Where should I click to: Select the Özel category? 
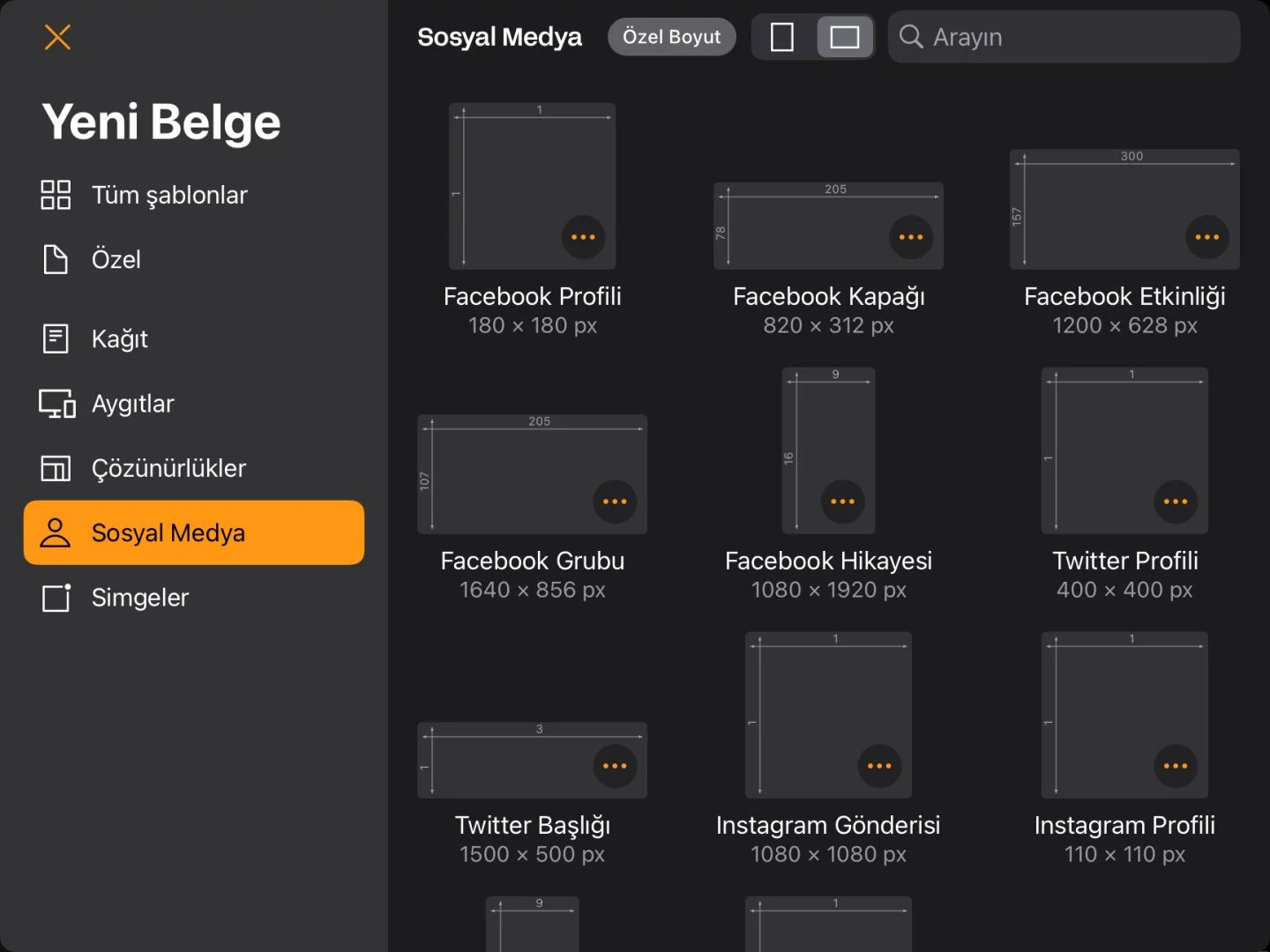click(194, 259)
